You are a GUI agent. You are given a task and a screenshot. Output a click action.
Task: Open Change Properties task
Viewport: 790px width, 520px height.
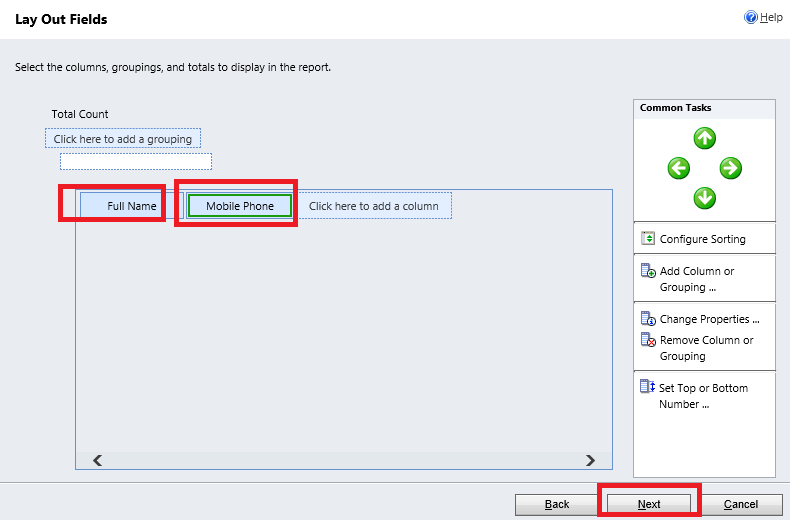[709, 319]
